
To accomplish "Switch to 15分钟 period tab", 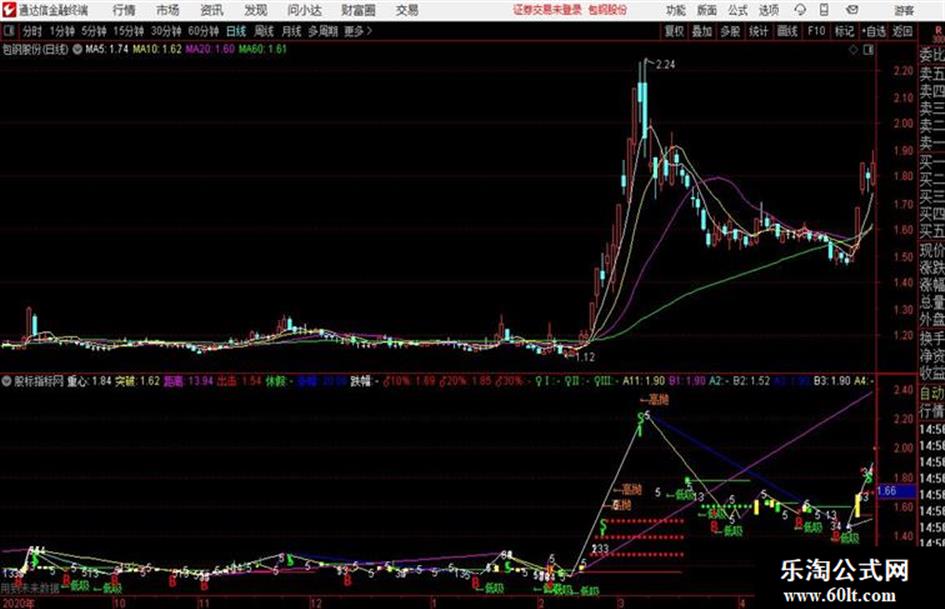I will click(129, 31).
